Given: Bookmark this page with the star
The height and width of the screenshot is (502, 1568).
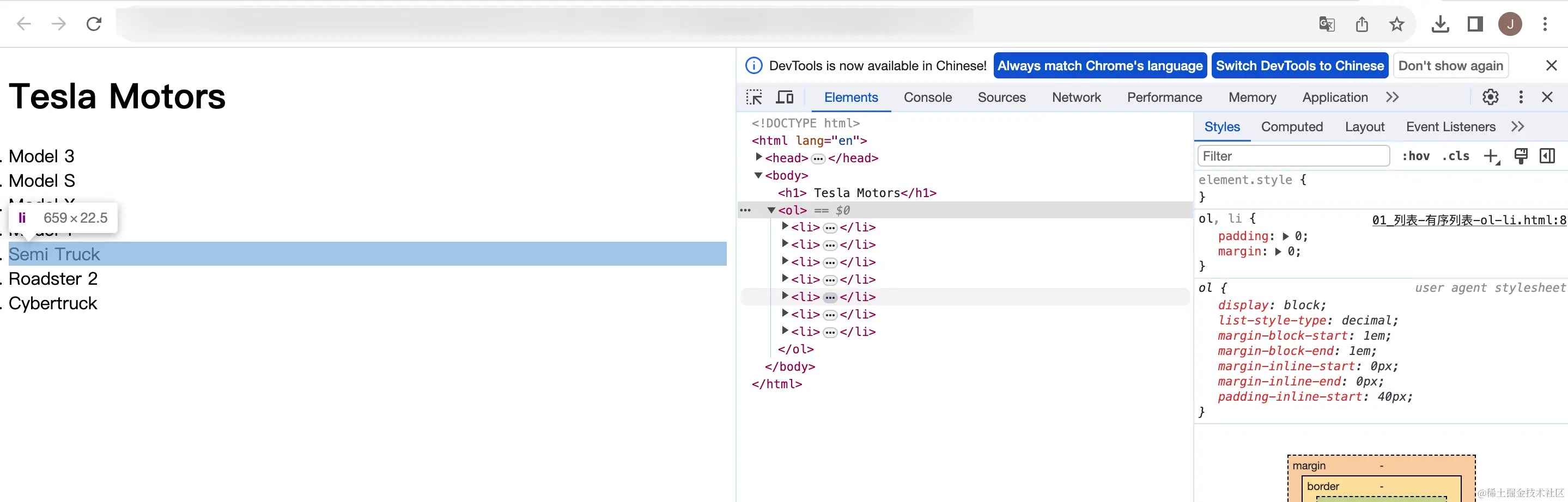Looking at the screenshot, I should coord(1396,24).
